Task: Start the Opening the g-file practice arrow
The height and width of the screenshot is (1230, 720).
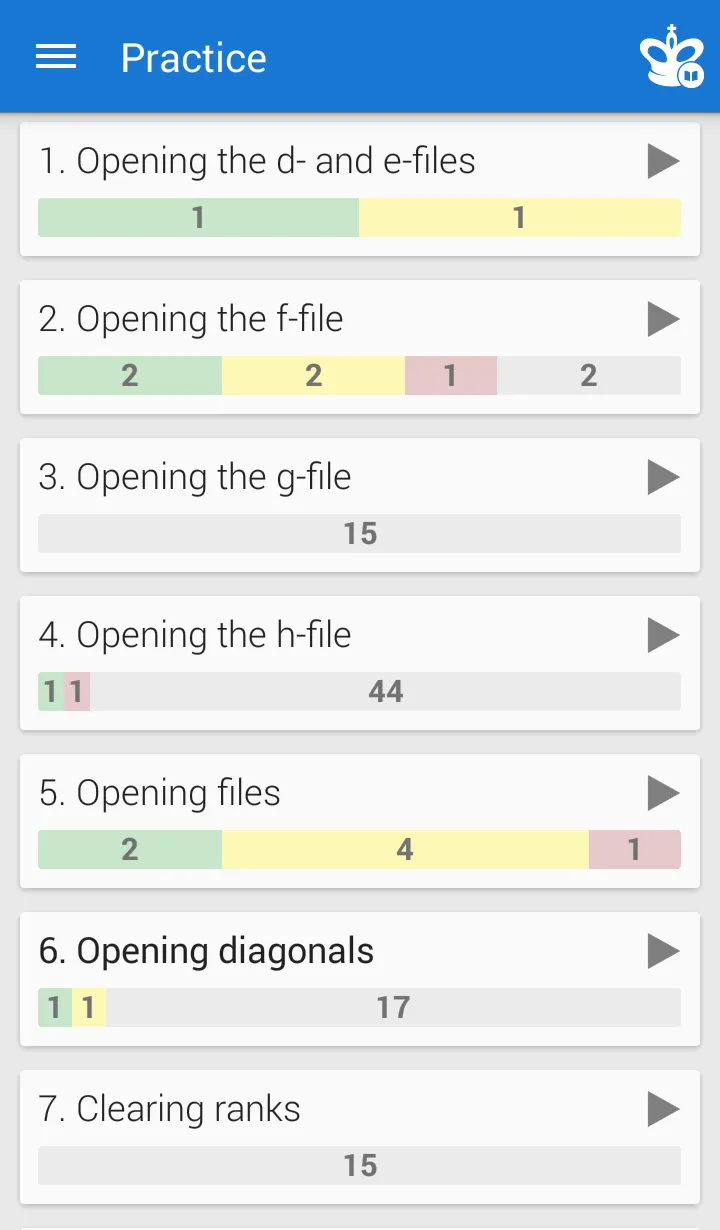Action: pyautogui.click(x=663, y=477)
